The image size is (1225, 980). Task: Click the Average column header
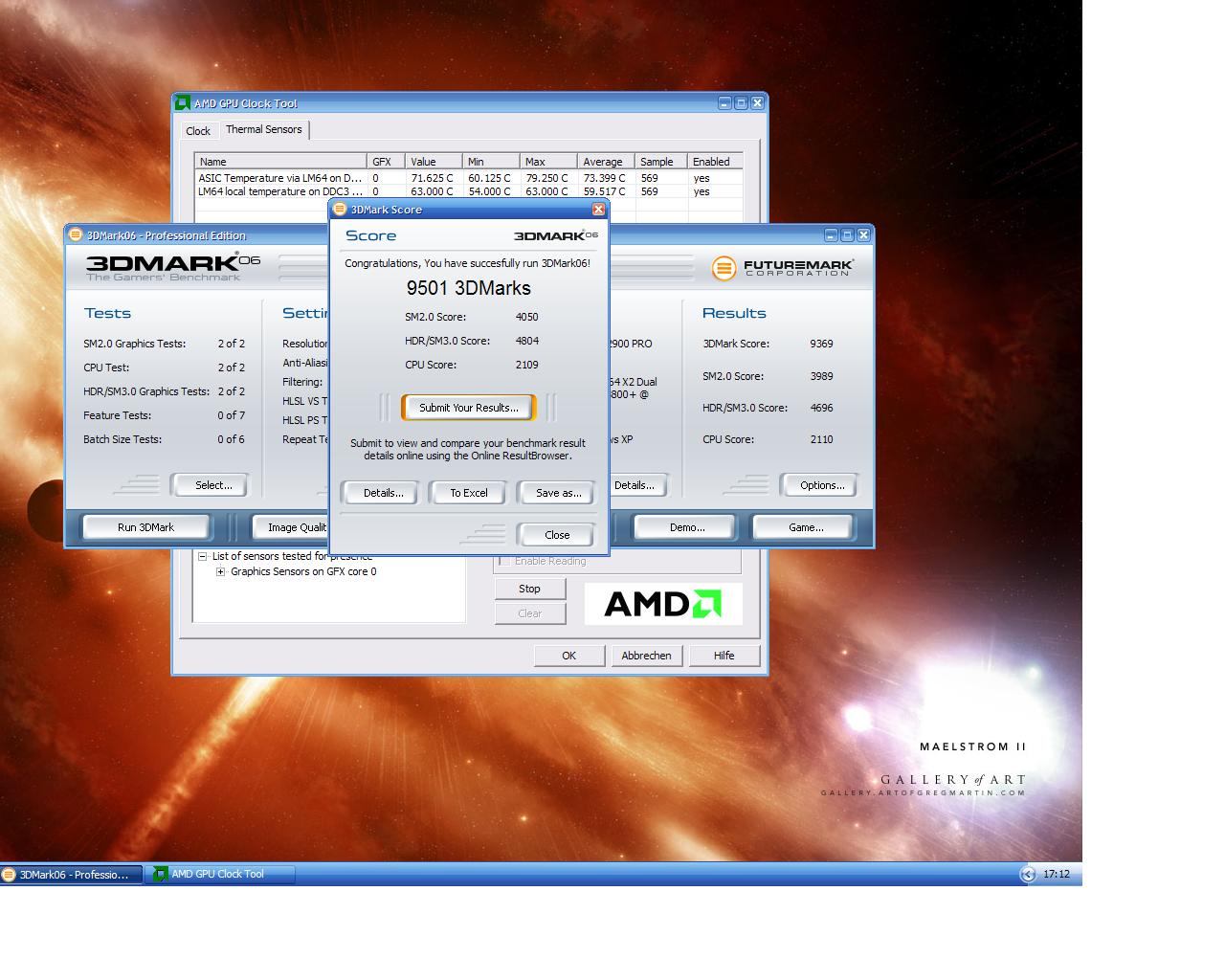[x=606, y=162]
